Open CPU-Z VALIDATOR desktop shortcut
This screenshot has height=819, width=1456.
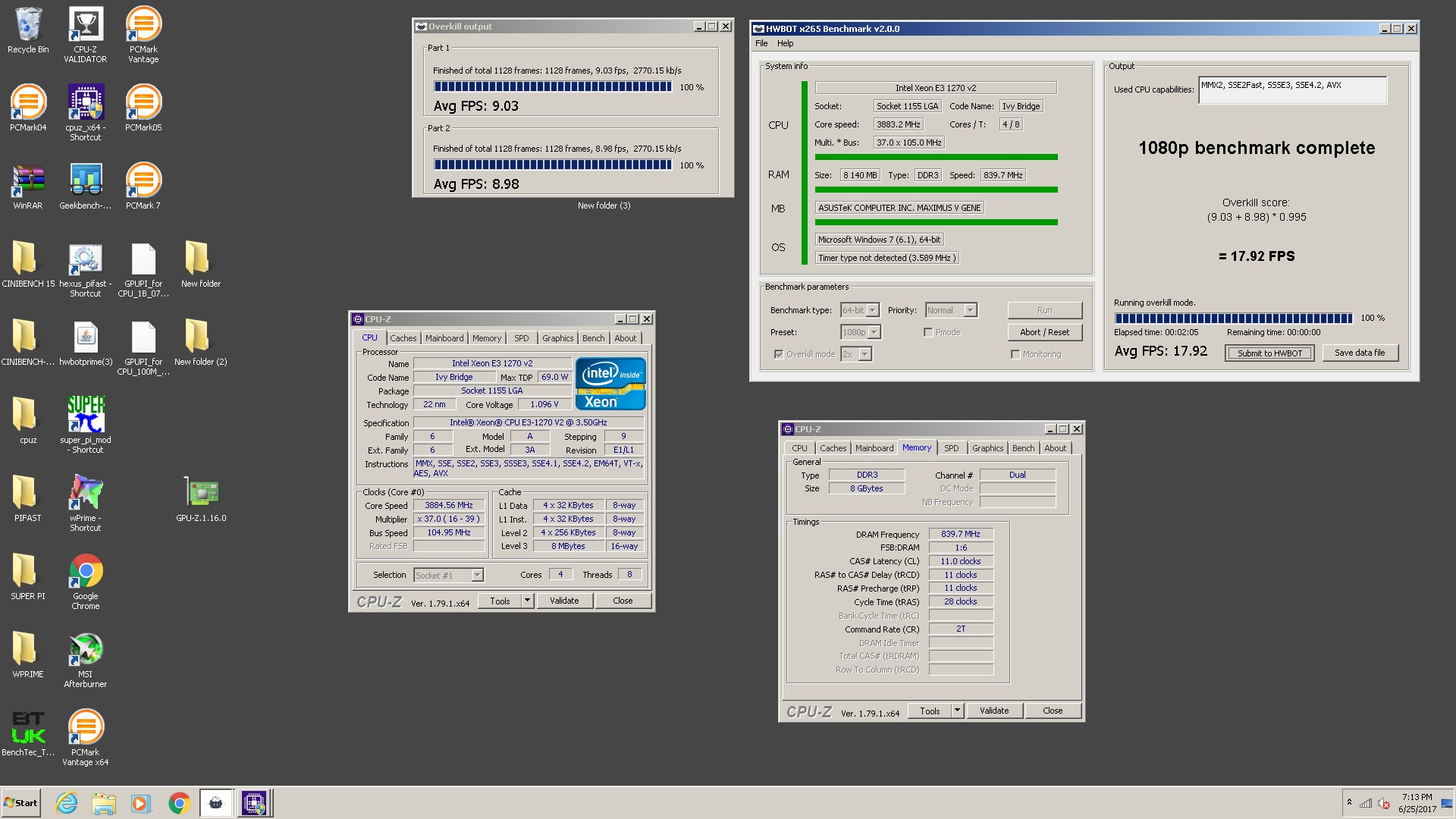pos(85,34)
